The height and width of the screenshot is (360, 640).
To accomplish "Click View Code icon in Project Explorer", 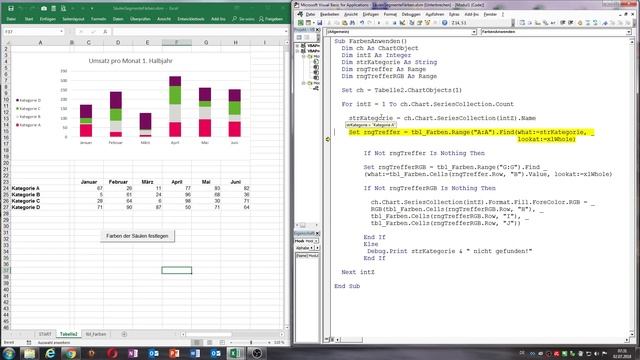I will point(299,38).
